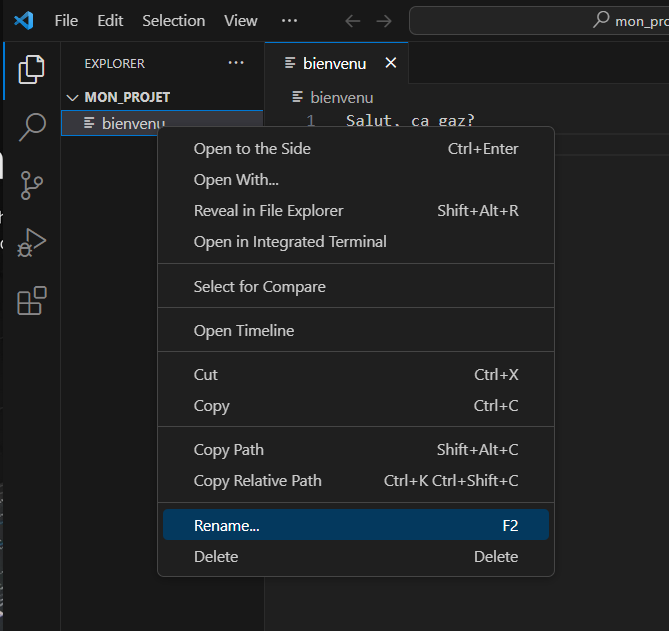The width and height of the screenshot is (669, 631).
Task: Open the Edit menu
Action: pyautogui.click(x=110, y=20)
